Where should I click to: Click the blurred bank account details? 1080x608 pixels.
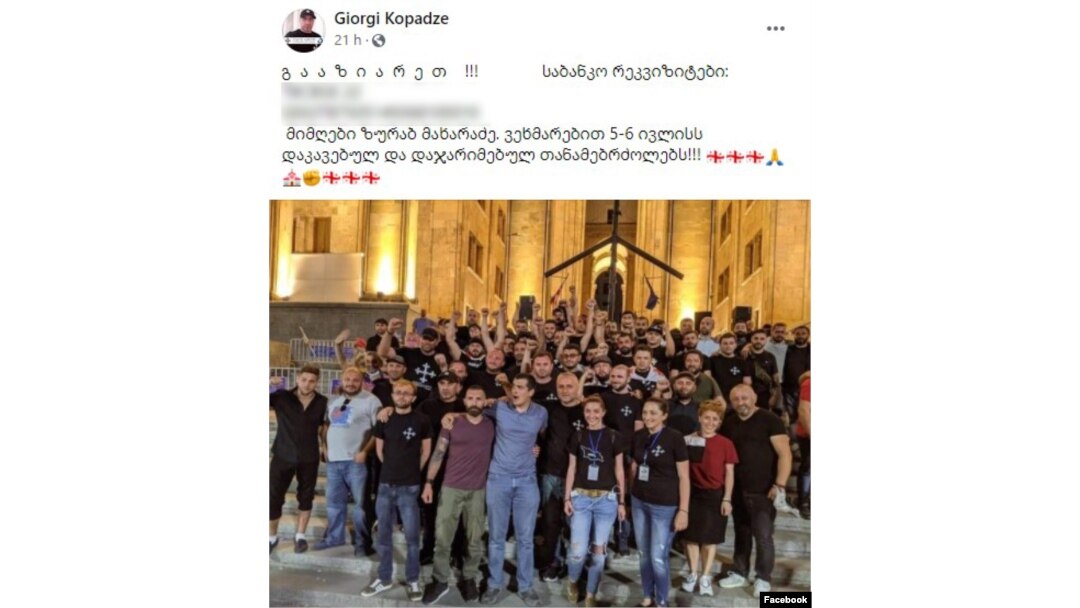tap(380, 101)
